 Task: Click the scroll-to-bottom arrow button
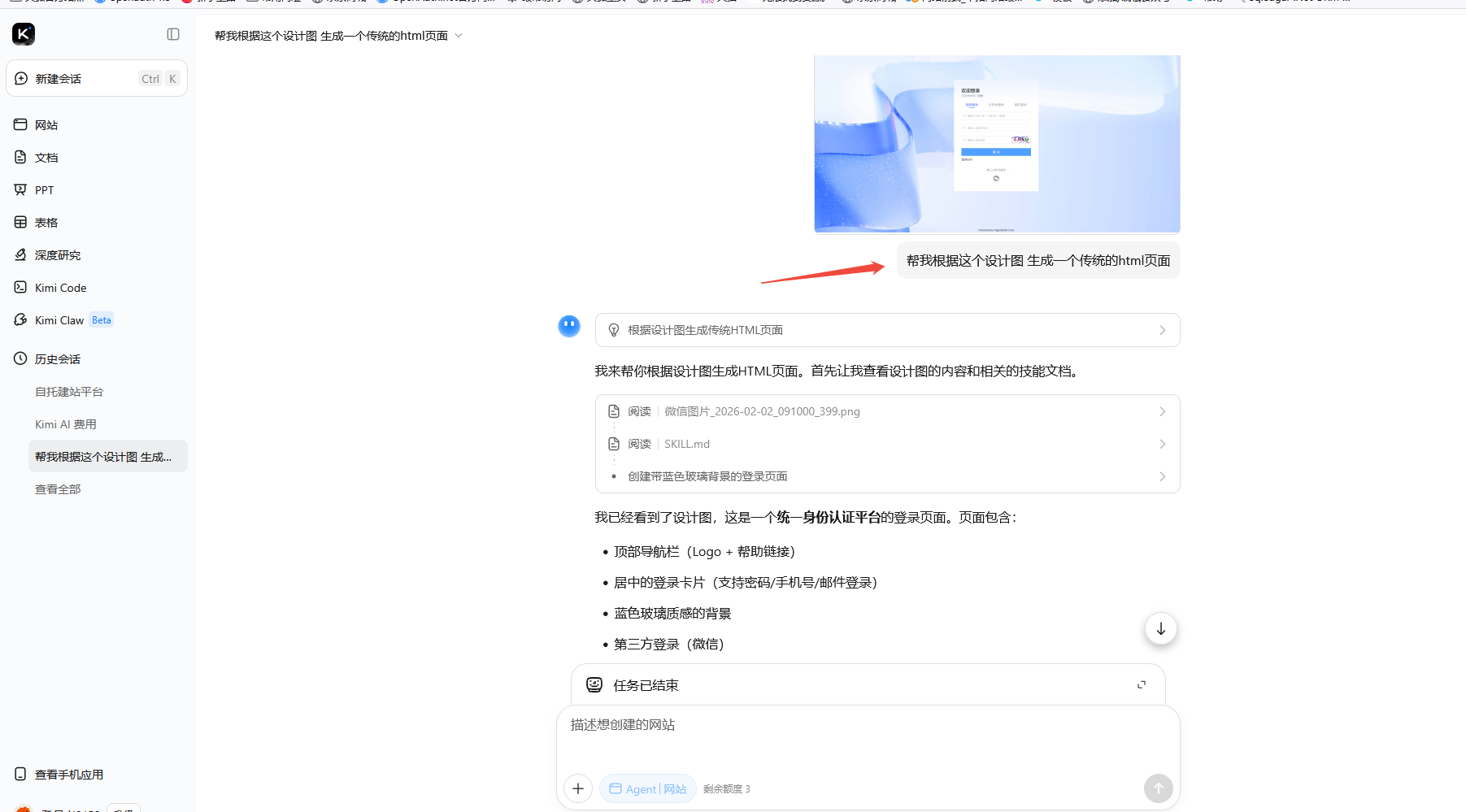click(1161, 628)
